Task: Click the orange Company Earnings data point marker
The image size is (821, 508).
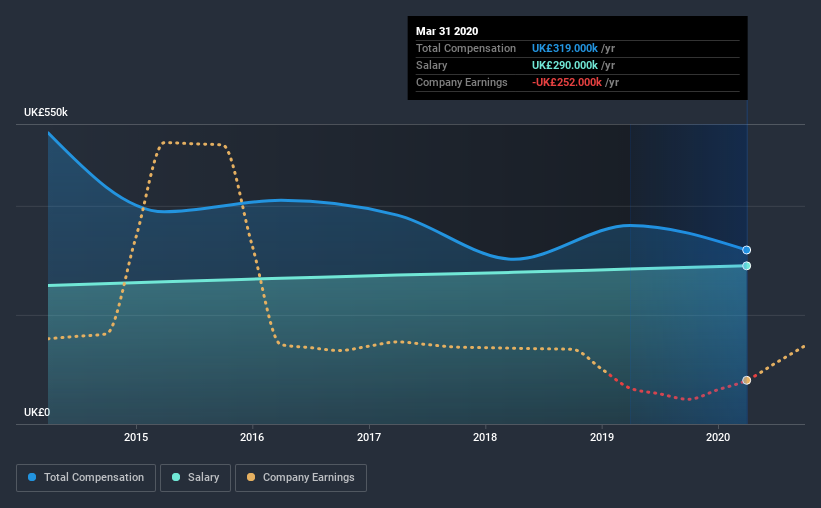Action: click(x=747, y=380)
